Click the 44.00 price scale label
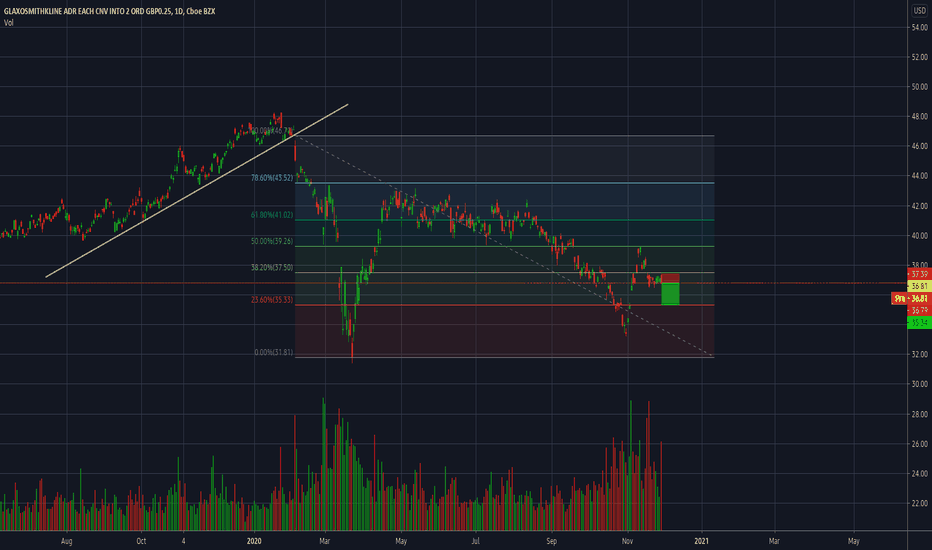932x550 pixels. coord(920,176)
